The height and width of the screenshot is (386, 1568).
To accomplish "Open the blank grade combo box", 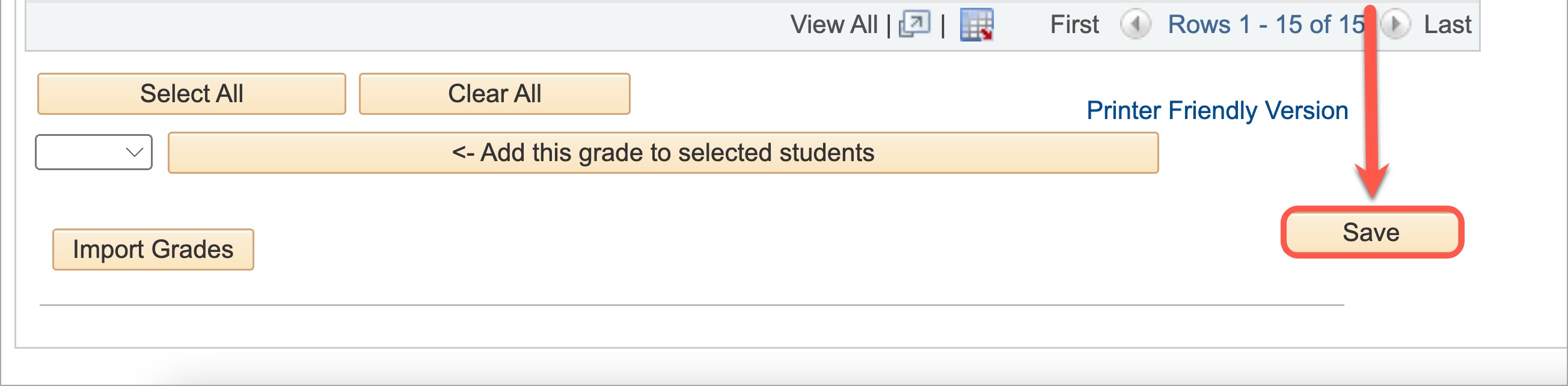I will tap(94, 152).
